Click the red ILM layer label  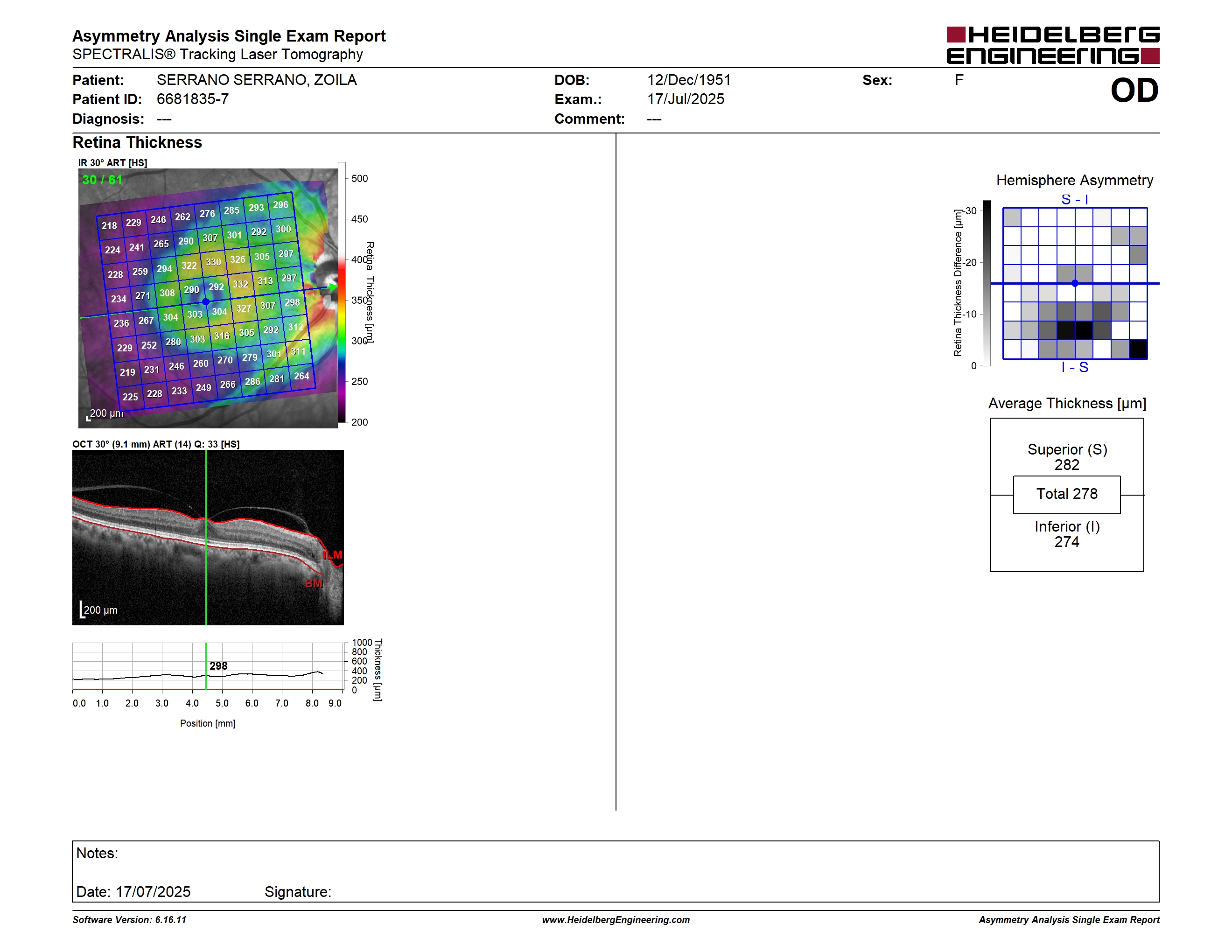pos(333,555)
